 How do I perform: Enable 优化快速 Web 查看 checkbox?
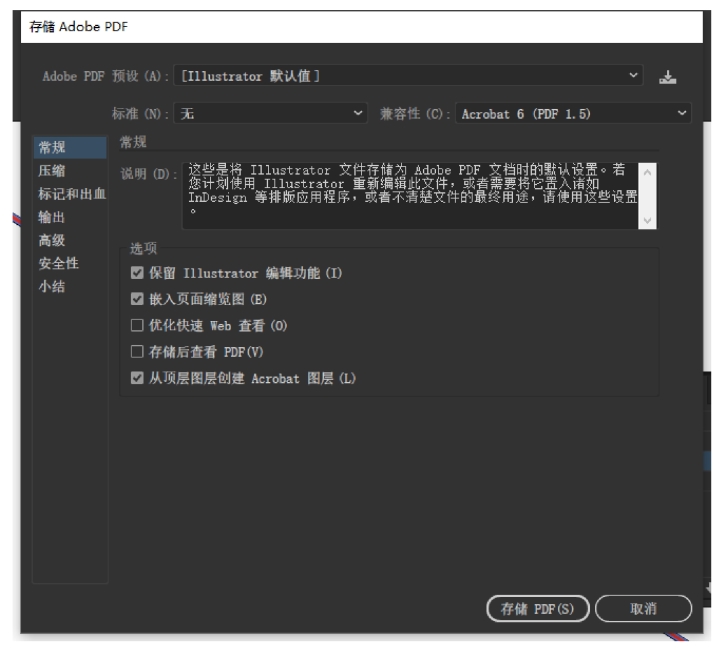137,325
